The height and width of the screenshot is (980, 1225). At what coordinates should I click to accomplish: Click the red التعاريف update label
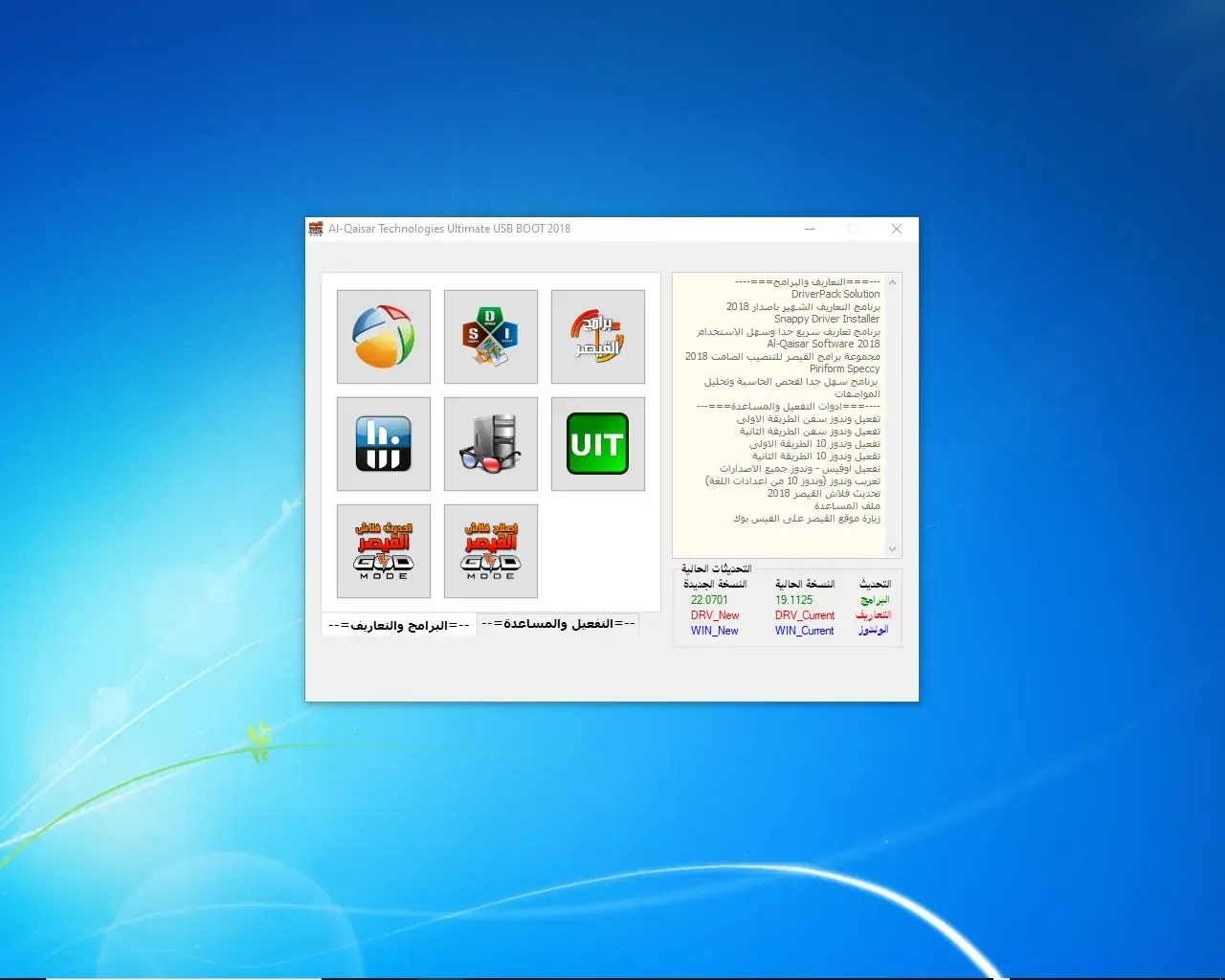(x=873, y=615)
